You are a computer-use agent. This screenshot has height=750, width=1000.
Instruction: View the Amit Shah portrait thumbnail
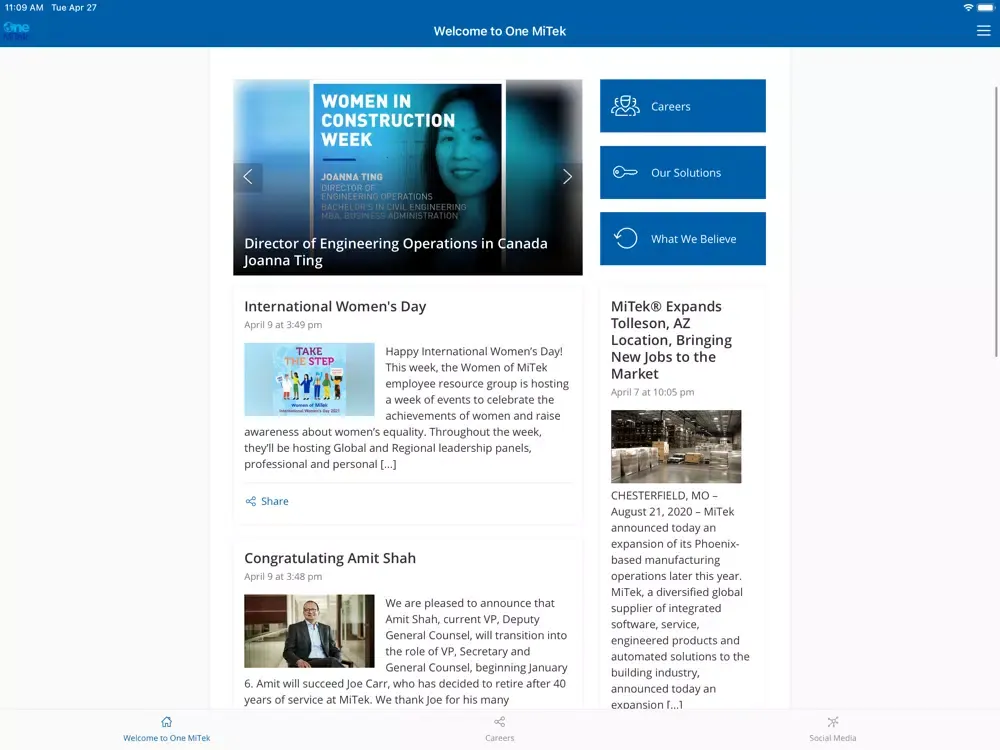tap(309, 631)
